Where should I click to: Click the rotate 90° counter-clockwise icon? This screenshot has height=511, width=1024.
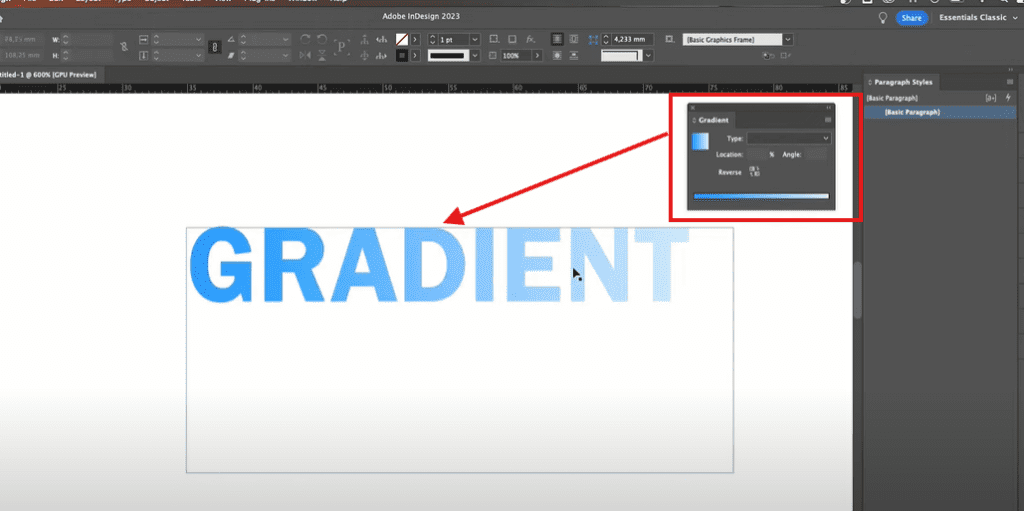(321, 39)
